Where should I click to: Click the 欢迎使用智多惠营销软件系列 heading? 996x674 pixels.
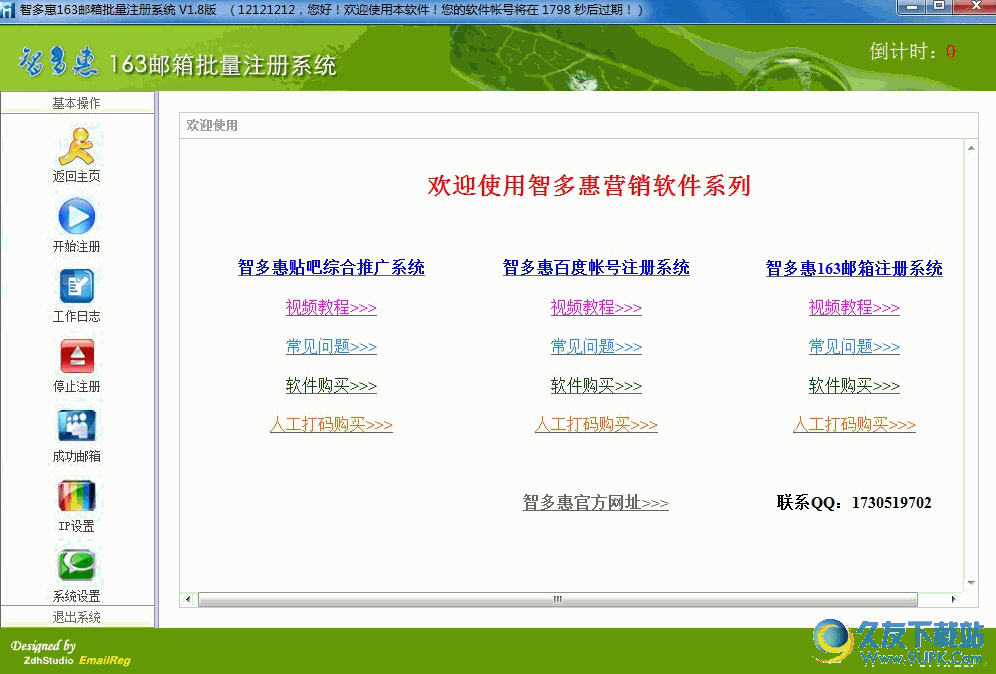[x=589, y=185]
